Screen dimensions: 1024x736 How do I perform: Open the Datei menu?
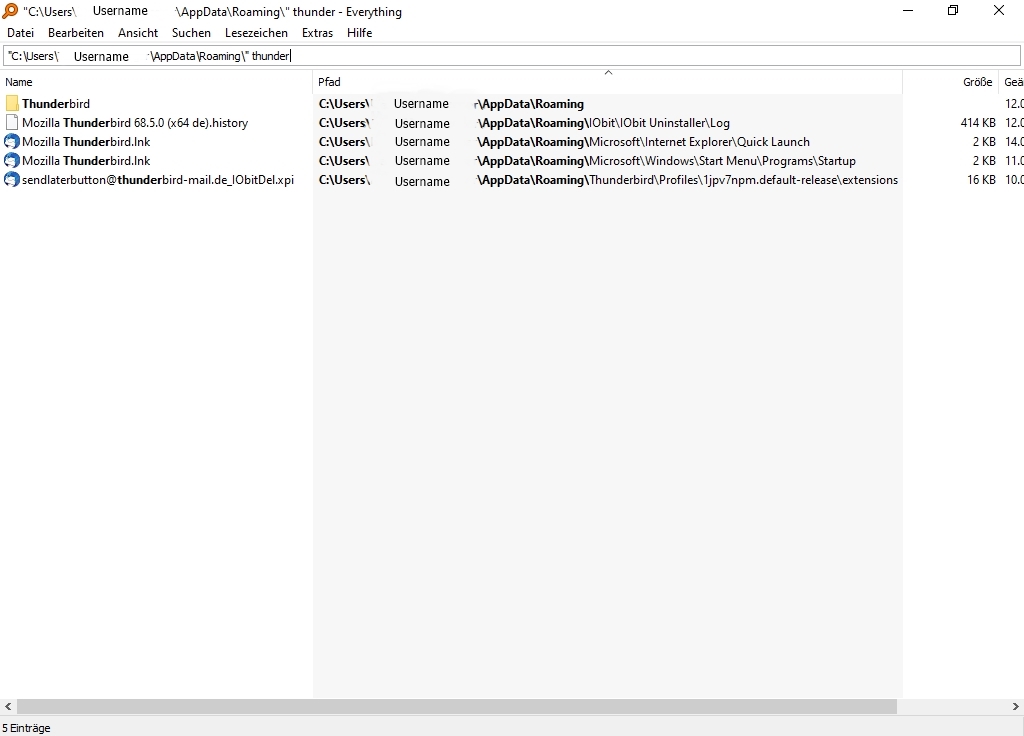(x=20, y=33)
